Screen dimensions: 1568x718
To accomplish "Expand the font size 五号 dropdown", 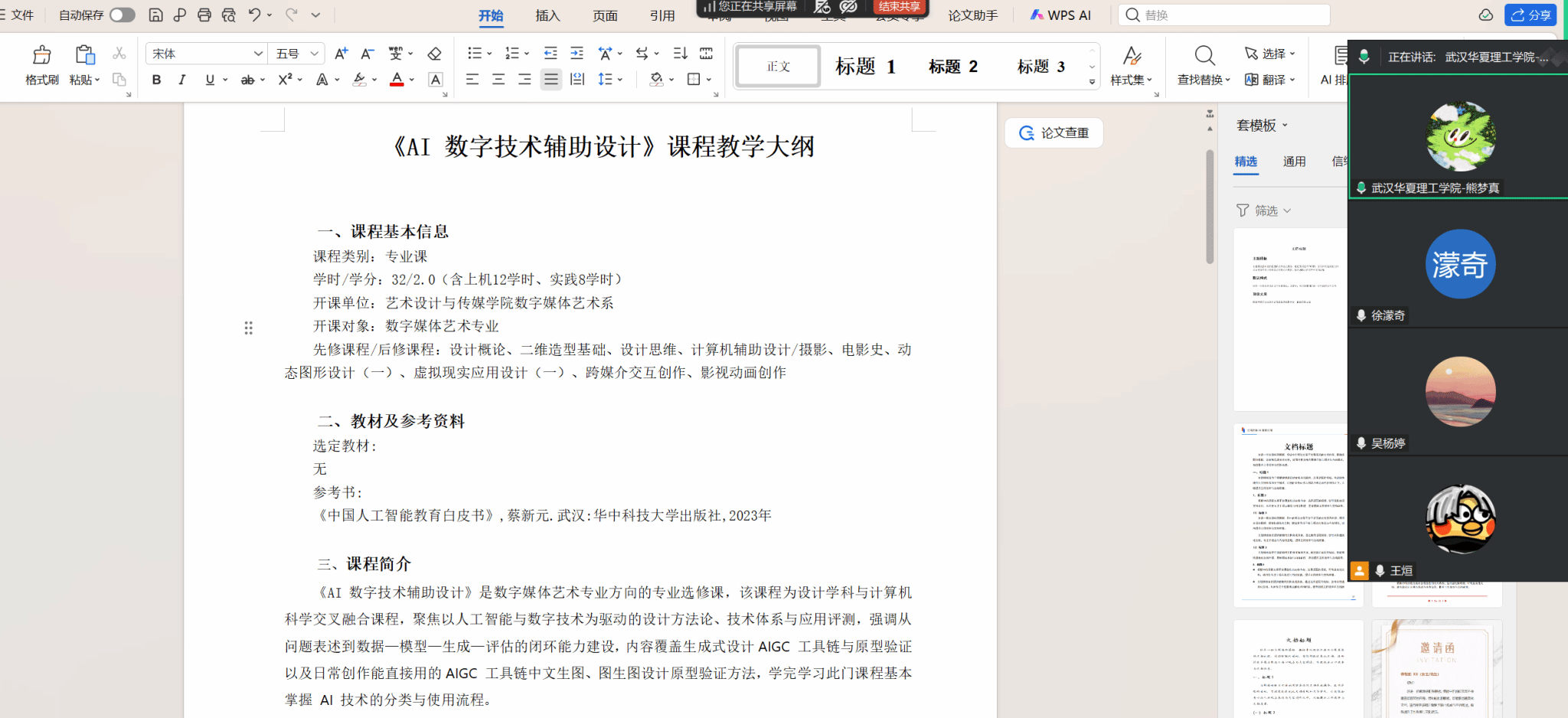I will pos(298,54).
